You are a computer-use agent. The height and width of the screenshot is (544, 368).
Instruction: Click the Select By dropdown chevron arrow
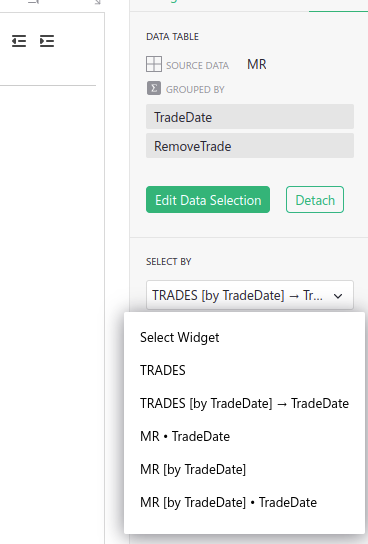click(x=338, y=296)
